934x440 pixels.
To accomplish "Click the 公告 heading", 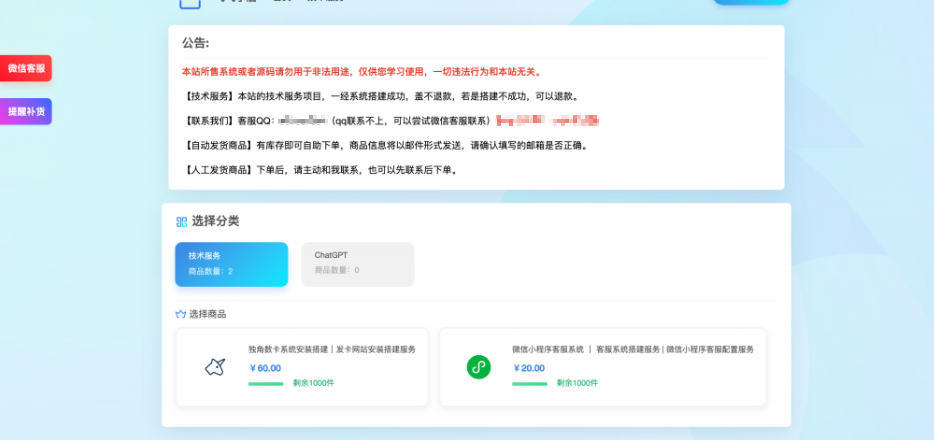I will (195, 43).
